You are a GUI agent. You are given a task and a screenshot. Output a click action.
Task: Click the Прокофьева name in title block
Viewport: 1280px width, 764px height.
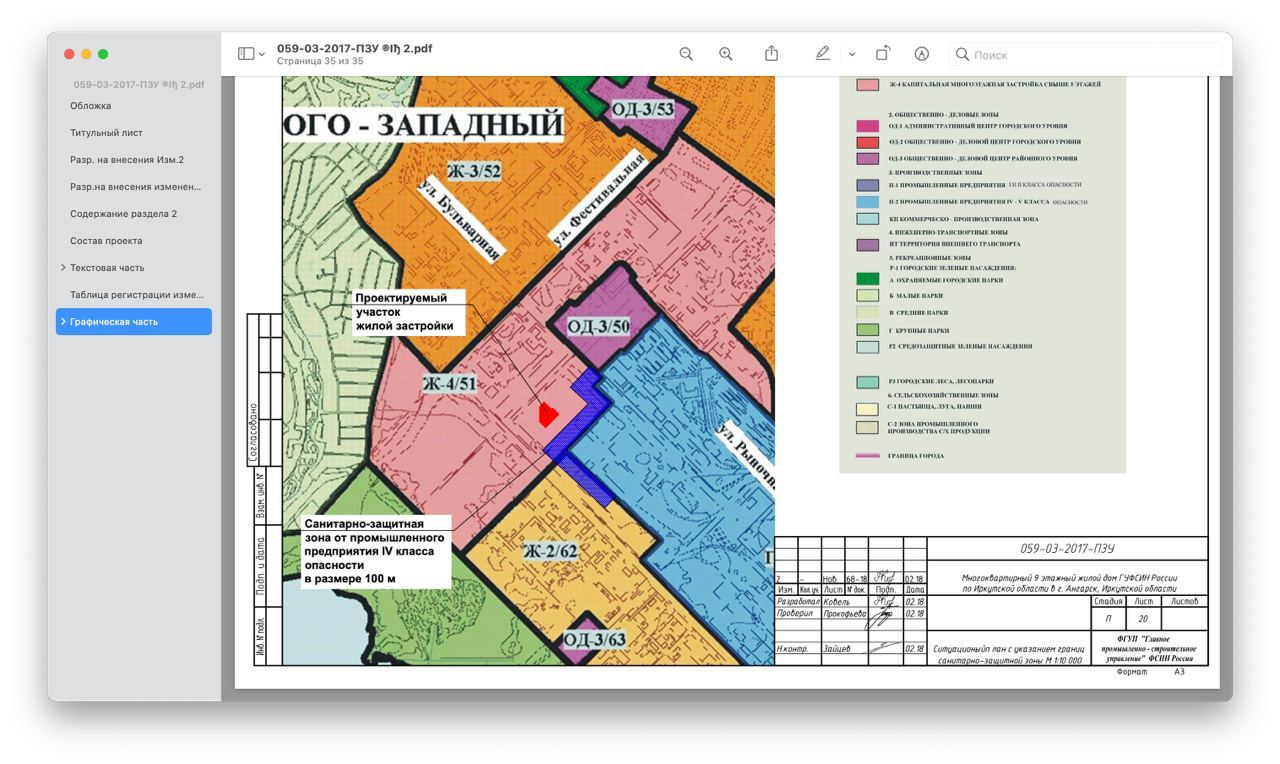[844, 614]
